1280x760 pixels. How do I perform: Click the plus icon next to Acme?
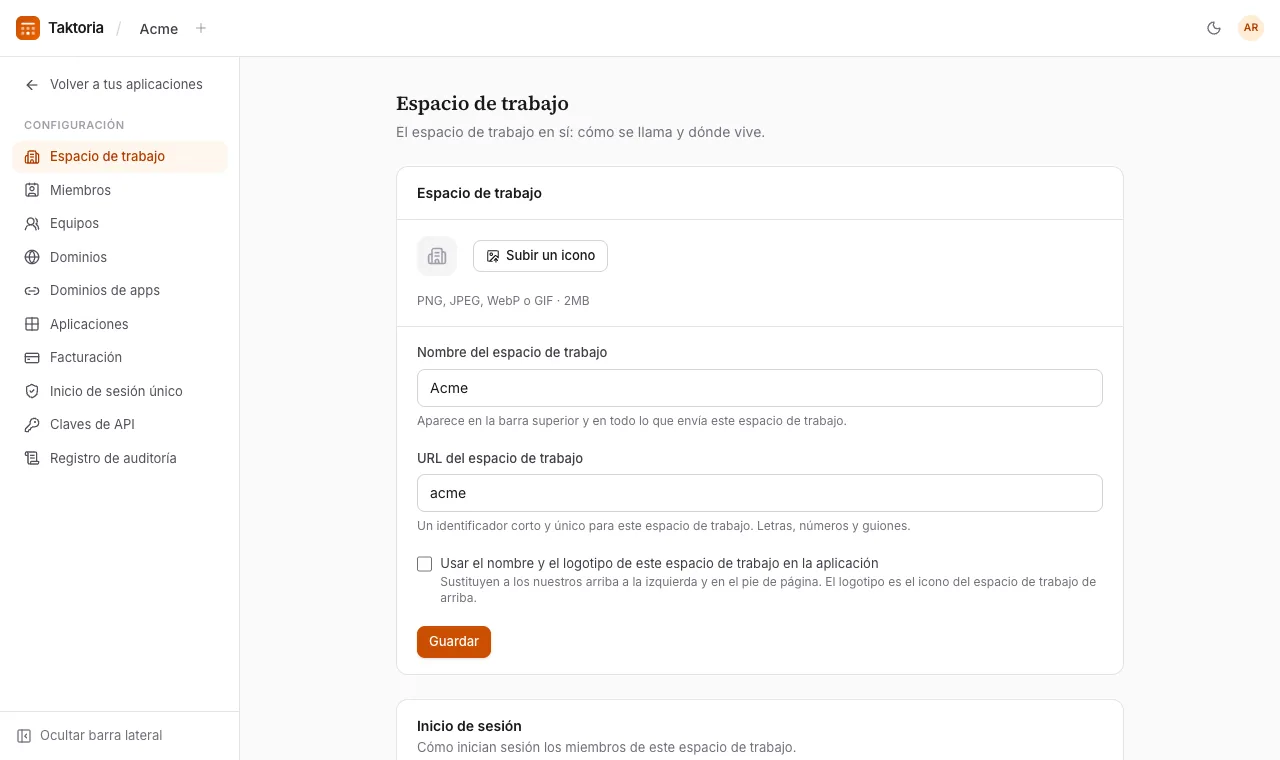point(201,28)
